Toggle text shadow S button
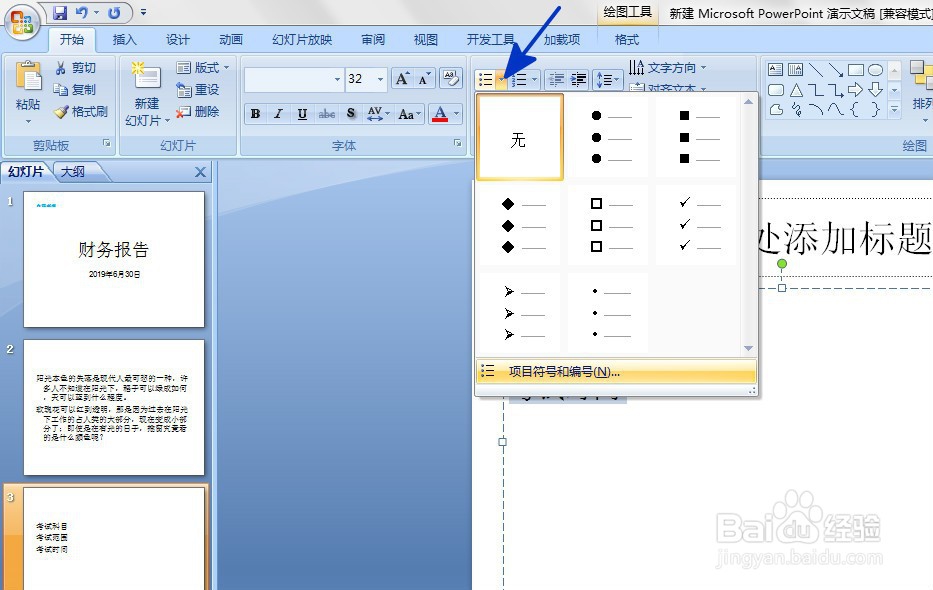The width and height of the screenshot is (933, 590). point(351,114)
